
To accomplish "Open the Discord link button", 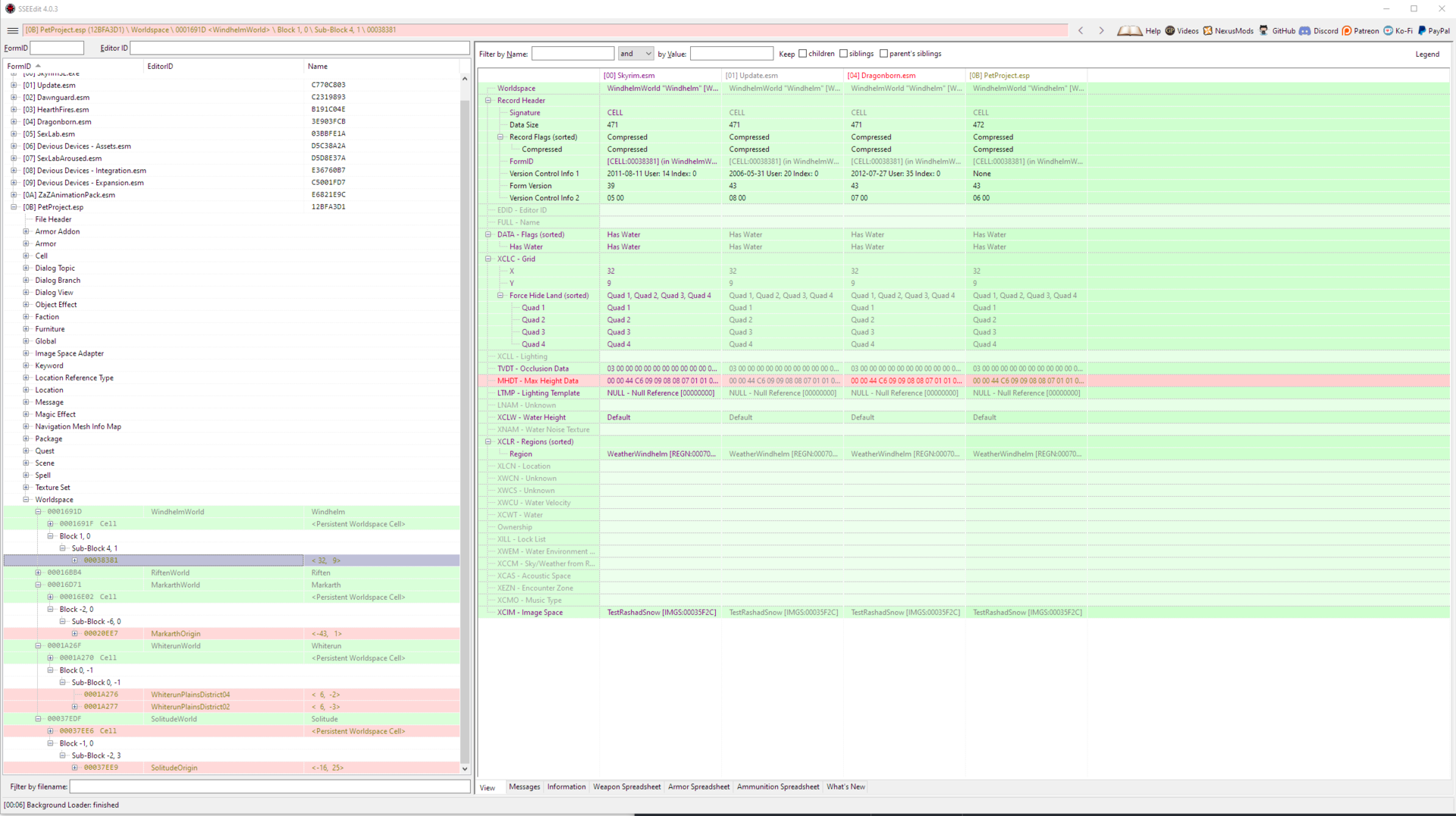I will tap(1319, 30).
